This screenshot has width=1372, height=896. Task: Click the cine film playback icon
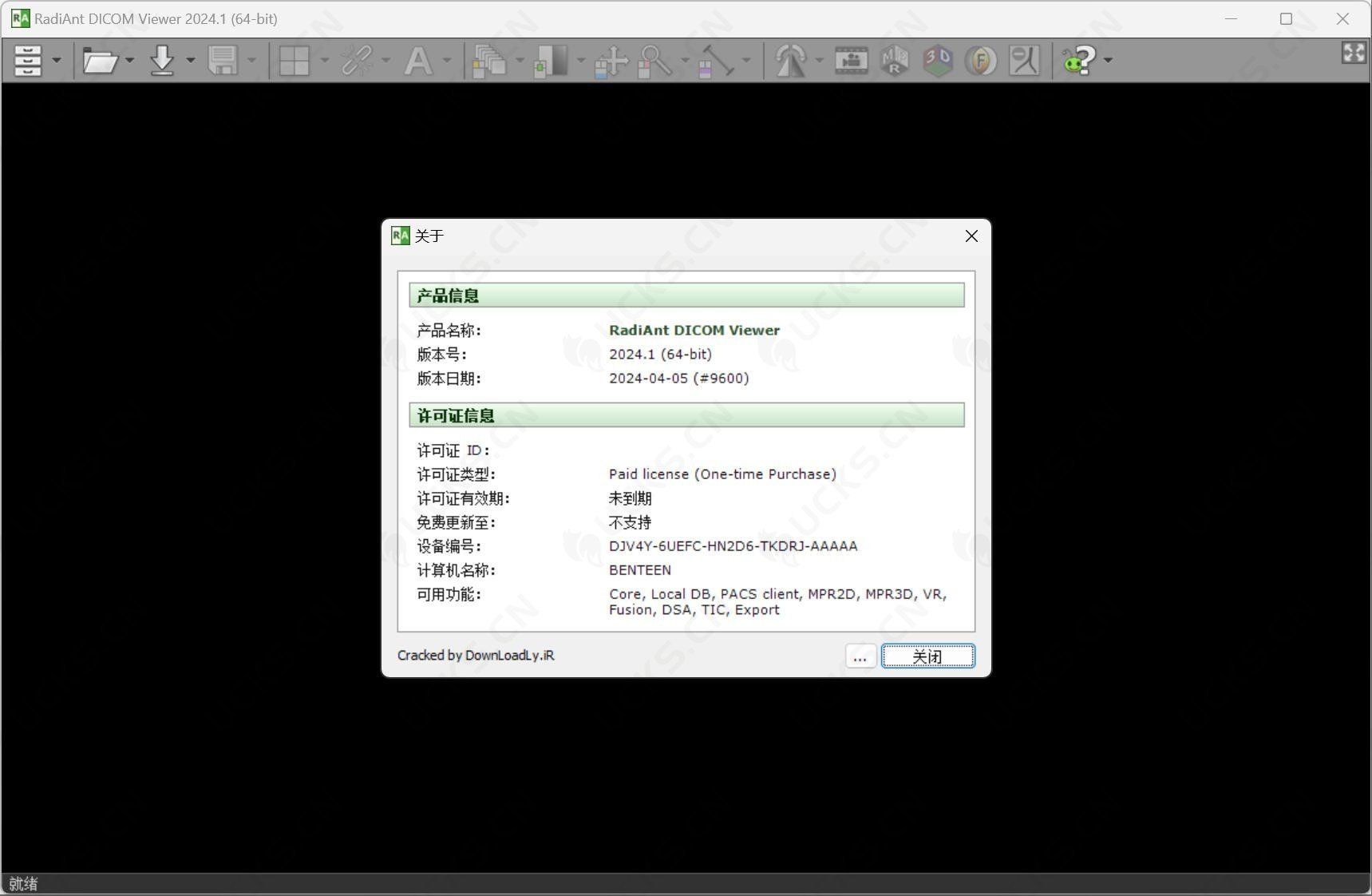click(x=852, y=60)
